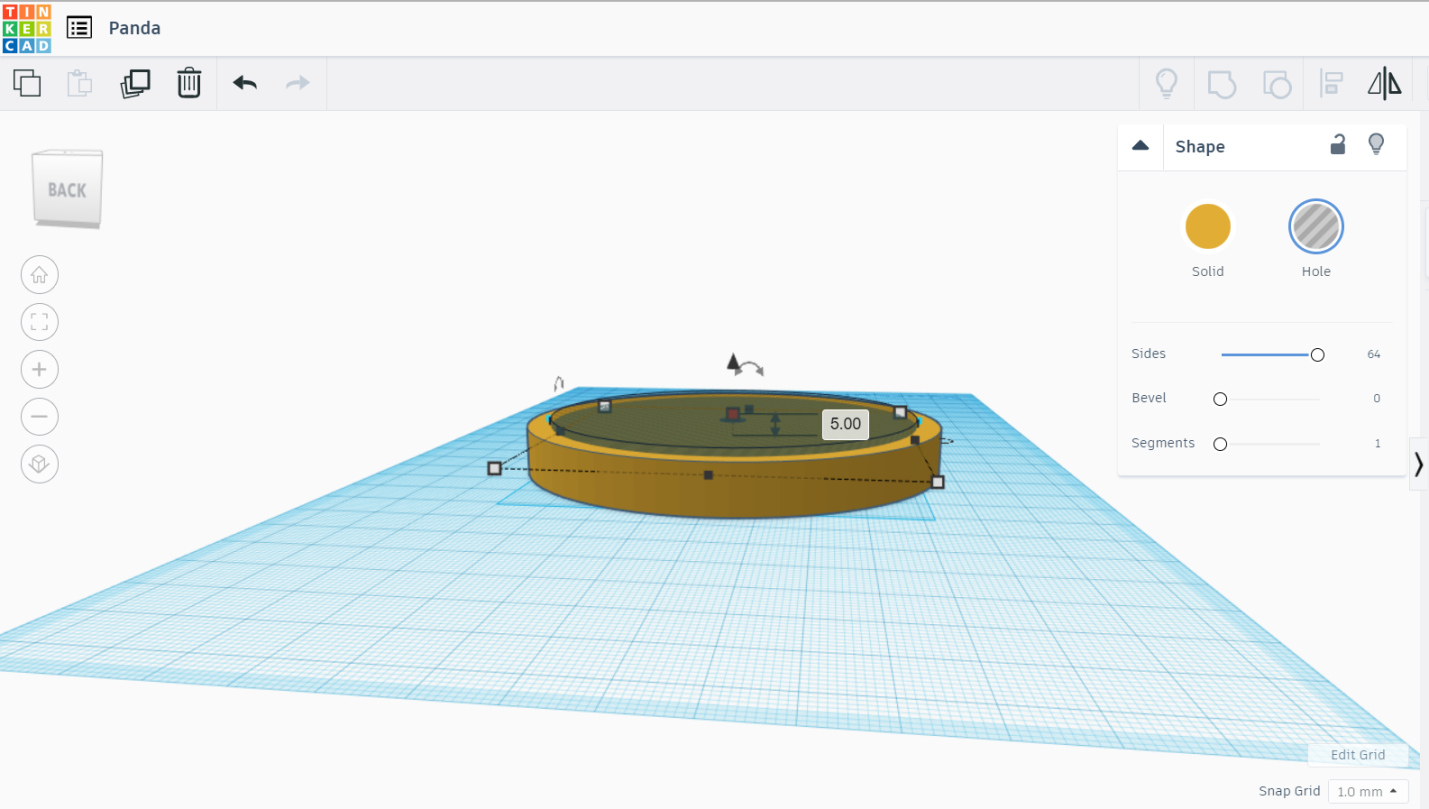Select the bottom-right white corner handle
Viewport: 1429px width, 809px height.
[937, 482]
